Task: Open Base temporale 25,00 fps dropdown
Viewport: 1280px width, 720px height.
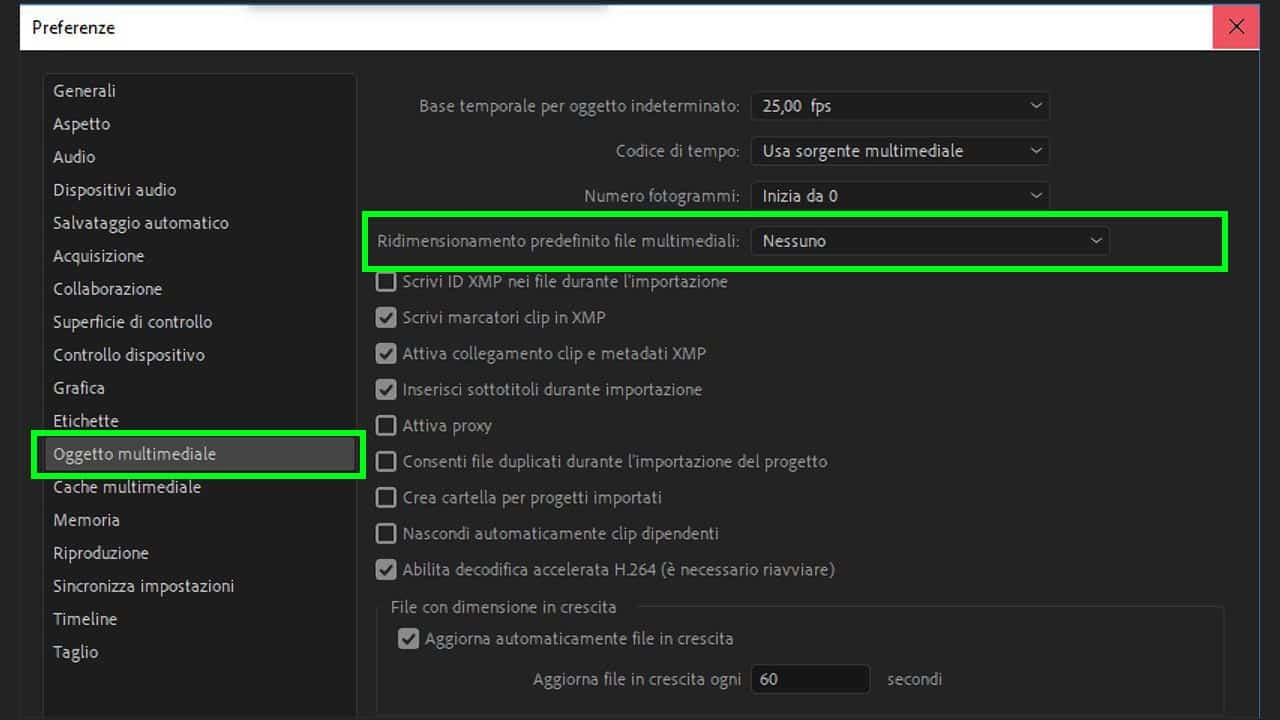Action: click(x=899, y=106)
